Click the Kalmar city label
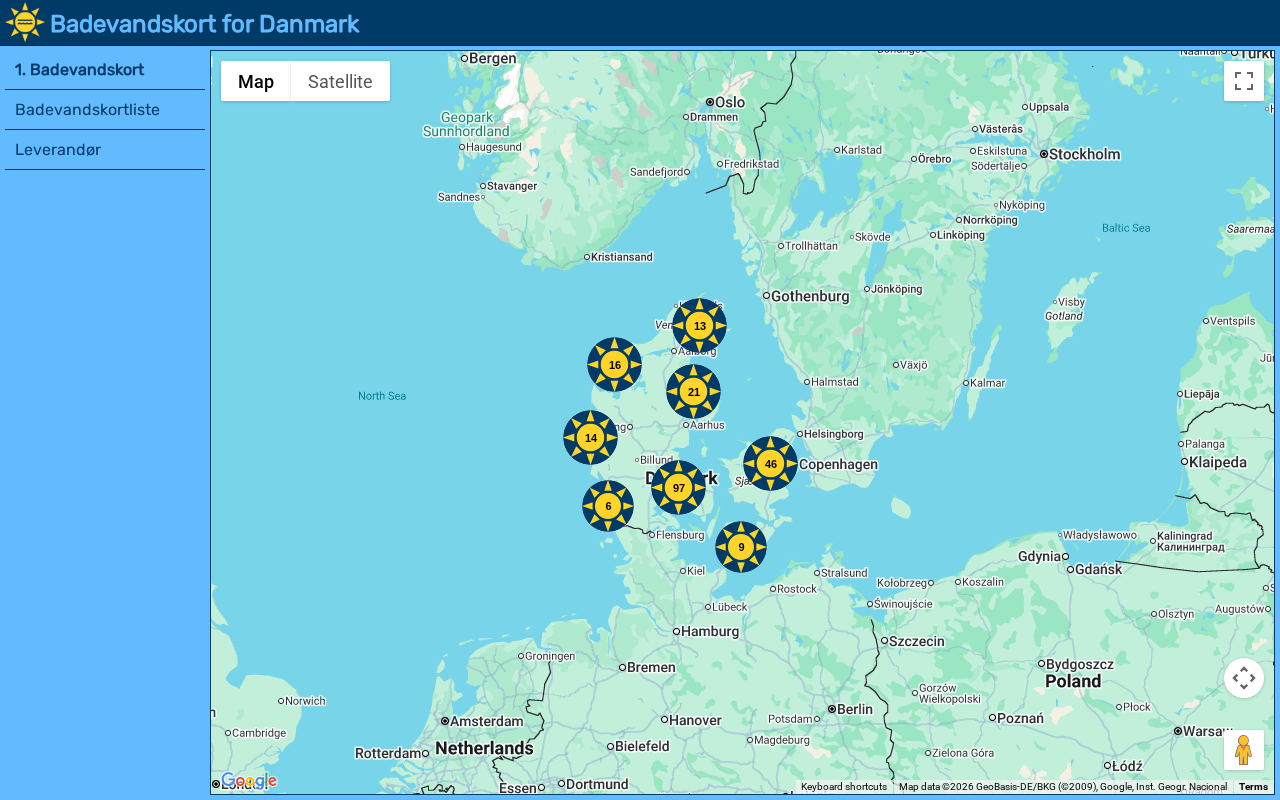 pyautogui.click(x=988, y=383)
